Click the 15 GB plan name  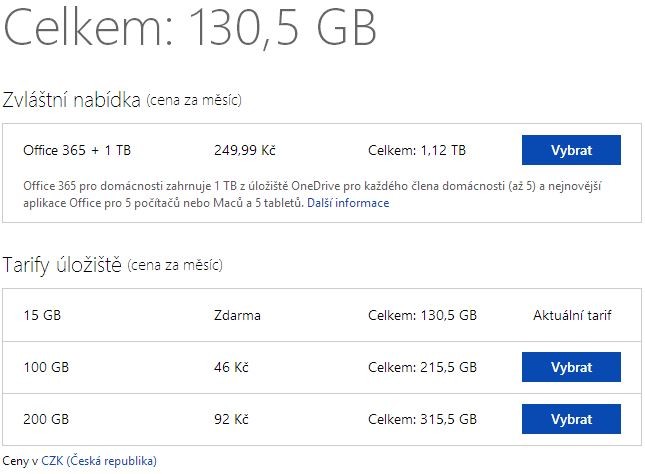[x=42, y=315]
